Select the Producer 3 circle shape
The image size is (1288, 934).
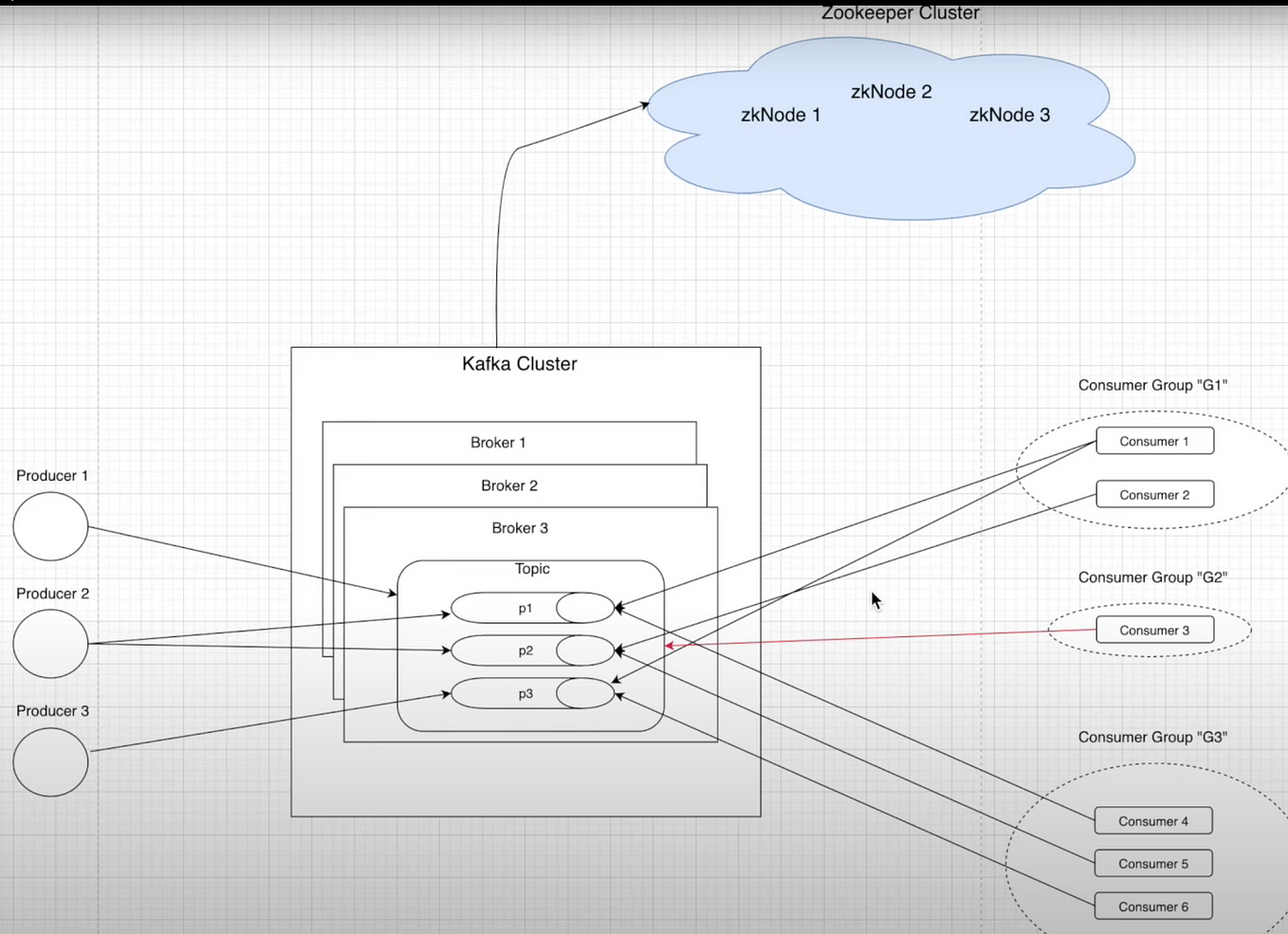50,761
